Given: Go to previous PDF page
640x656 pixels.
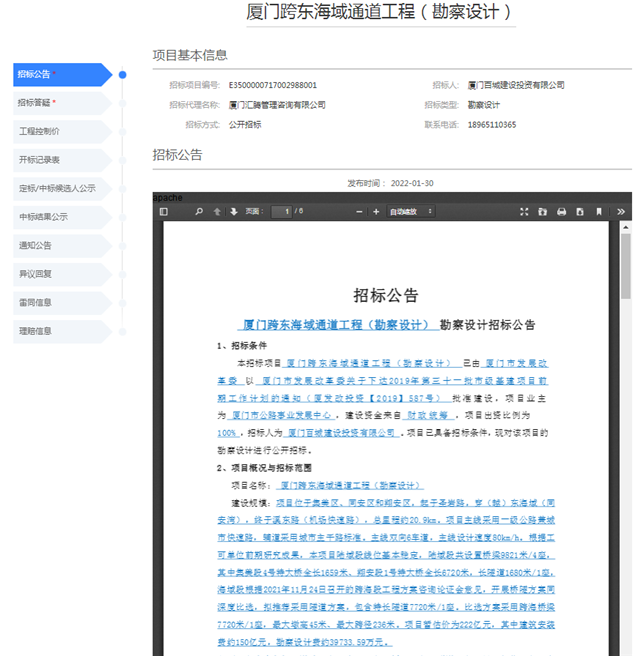Looking at the screenshot, I should click(x=217, y=212).
